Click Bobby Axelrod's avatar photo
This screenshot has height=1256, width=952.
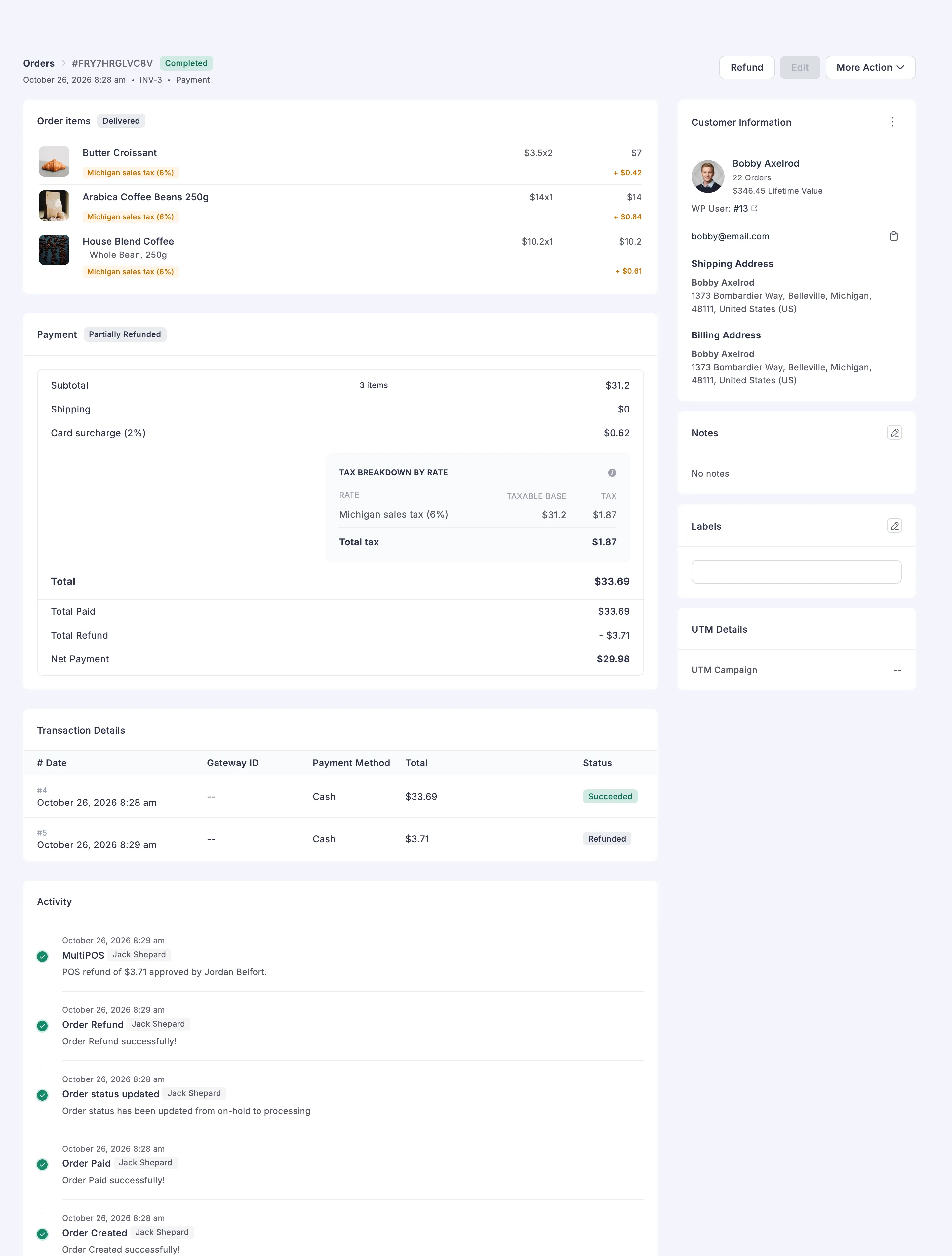pyautogui.click(x=708, y=177)
